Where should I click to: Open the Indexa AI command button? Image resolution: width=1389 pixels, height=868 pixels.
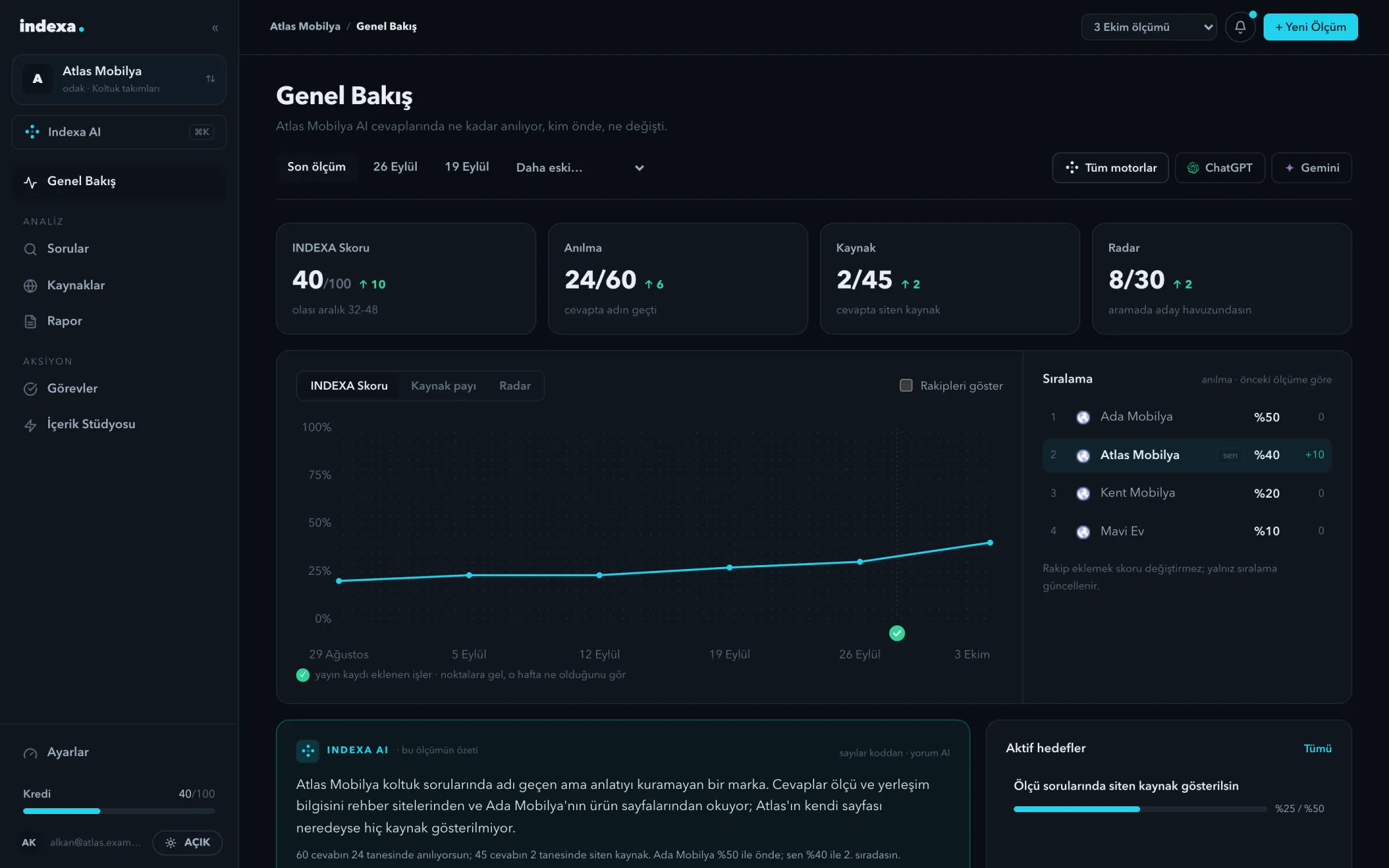pos(119,132)
